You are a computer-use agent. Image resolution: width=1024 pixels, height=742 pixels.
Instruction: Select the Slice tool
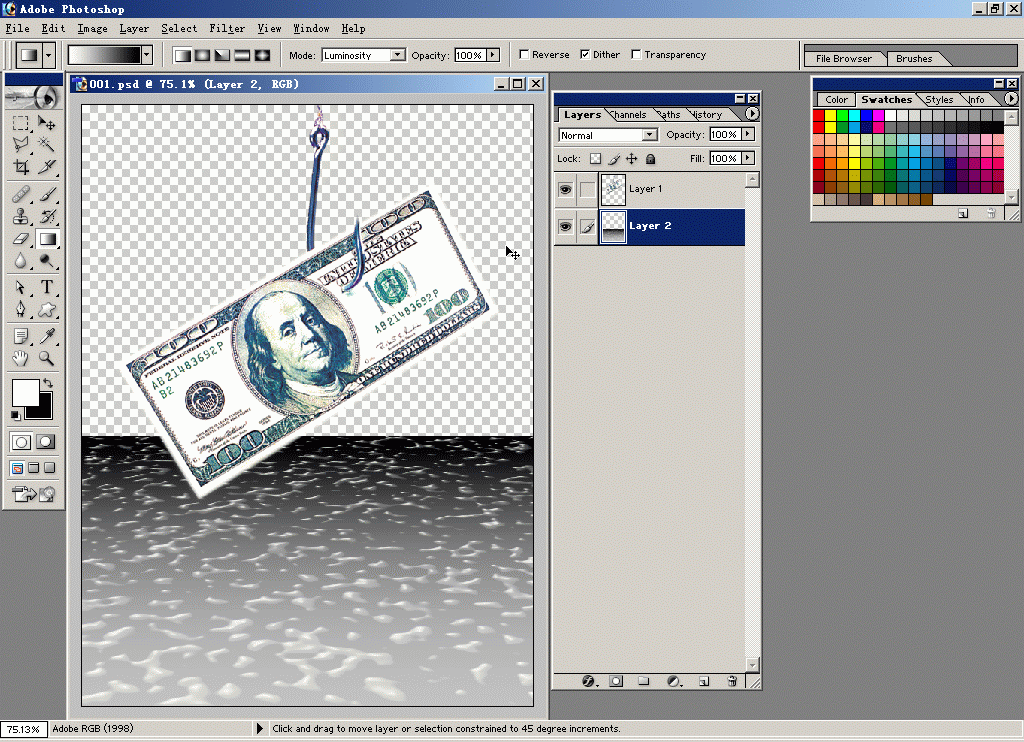46,167
